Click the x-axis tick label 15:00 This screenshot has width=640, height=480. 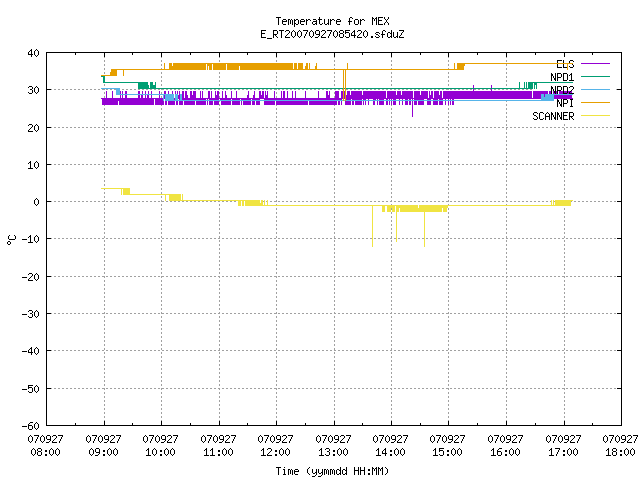pyautogui.click(x=448, y=452)
